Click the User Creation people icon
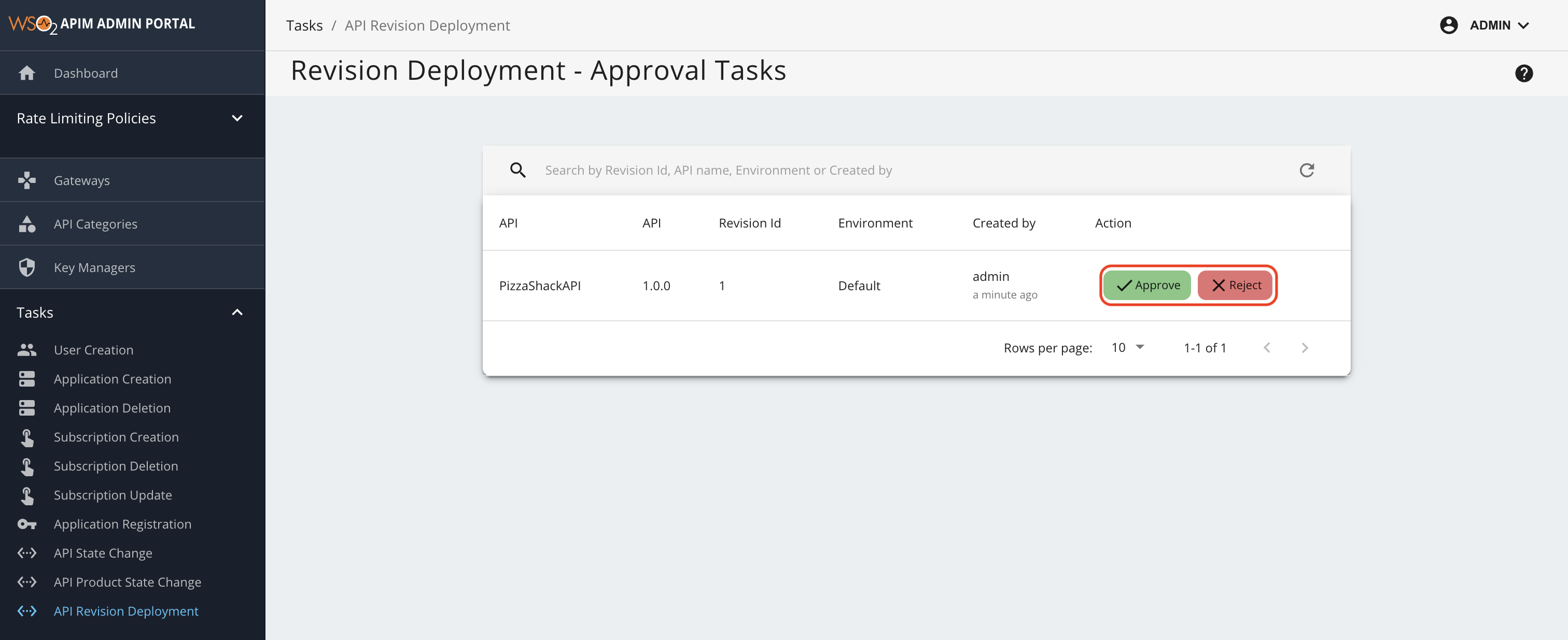The height and width of the screenshot is (640, 1568). coord(27,350)
